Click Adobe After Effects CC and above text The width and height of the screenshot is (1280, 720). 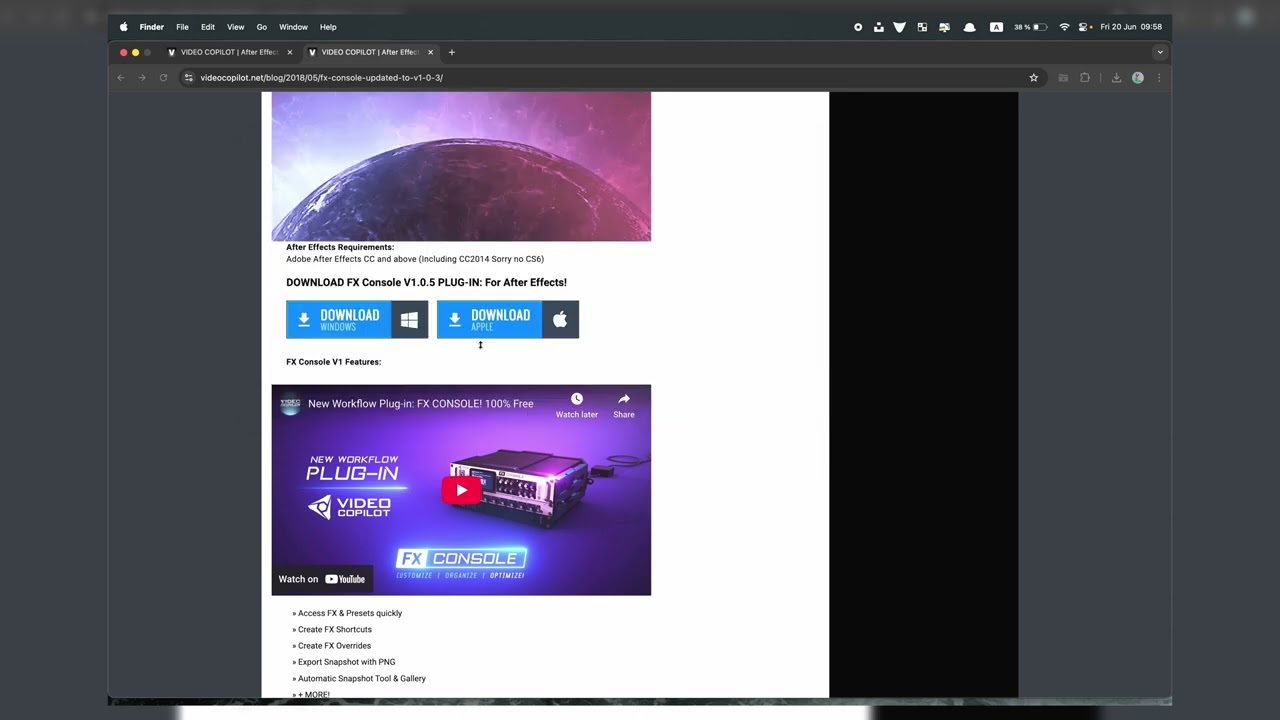[415, 259]
